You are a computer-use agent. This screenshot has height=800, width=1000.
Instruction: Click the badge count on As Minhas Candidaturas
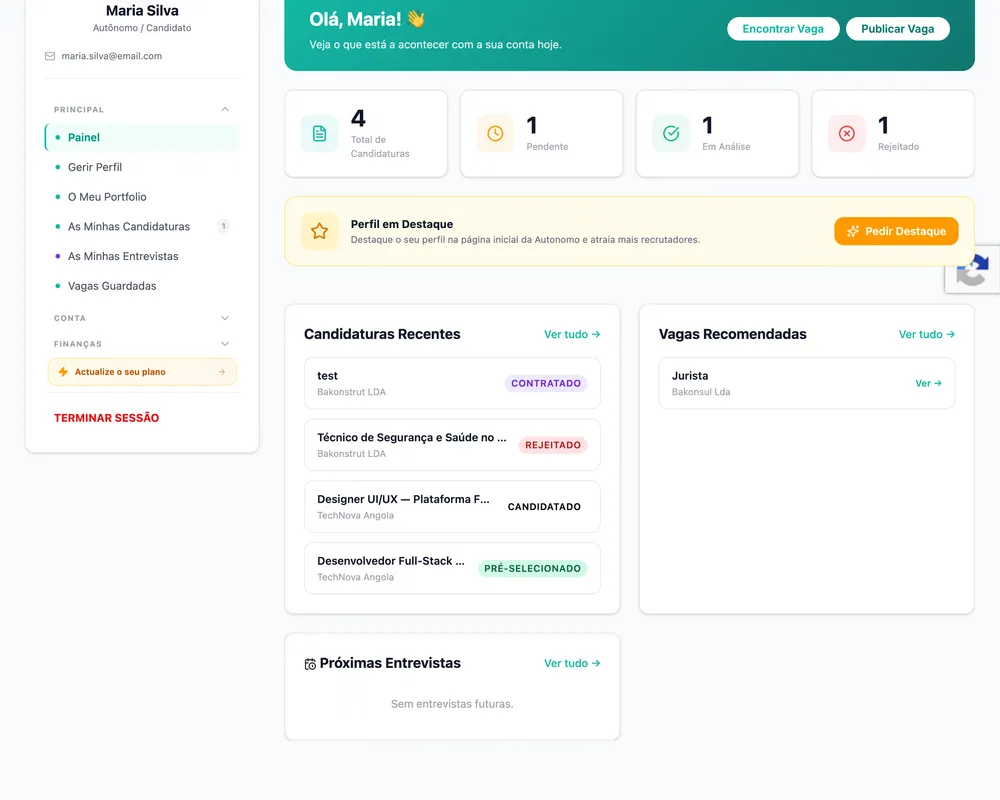point(223,226)
